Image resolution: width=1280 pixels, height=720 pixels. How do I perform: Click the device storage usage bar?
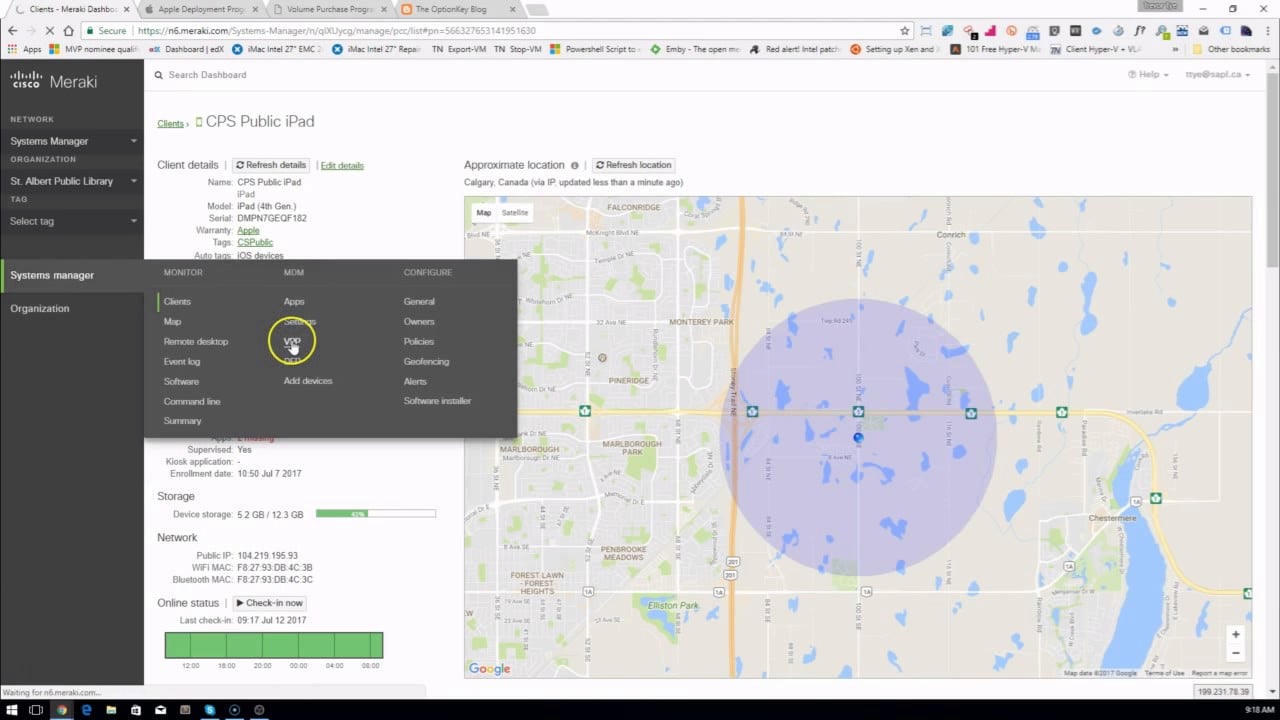click(376, 514)
